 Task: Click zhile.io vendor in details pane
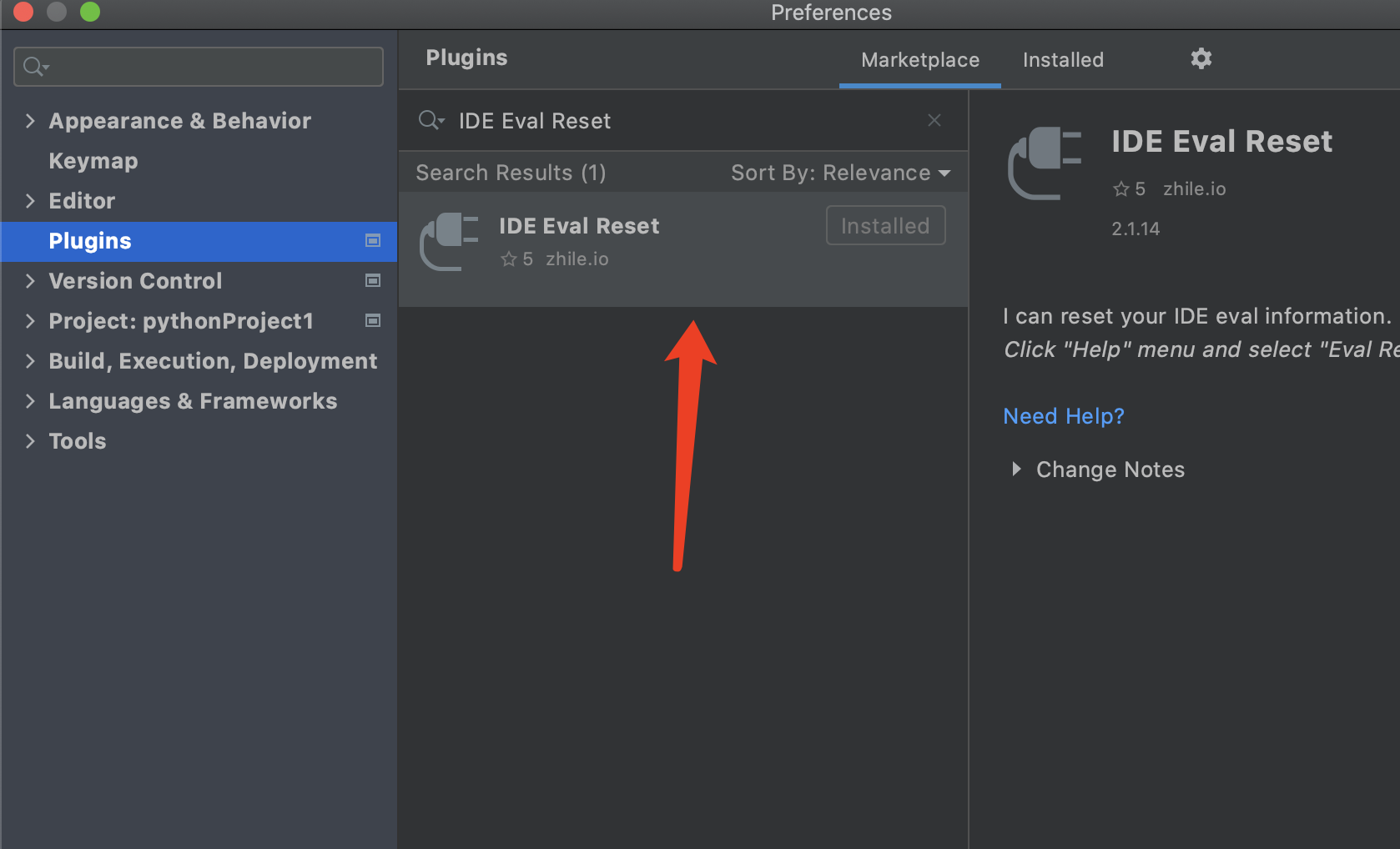pos(1195,189)
